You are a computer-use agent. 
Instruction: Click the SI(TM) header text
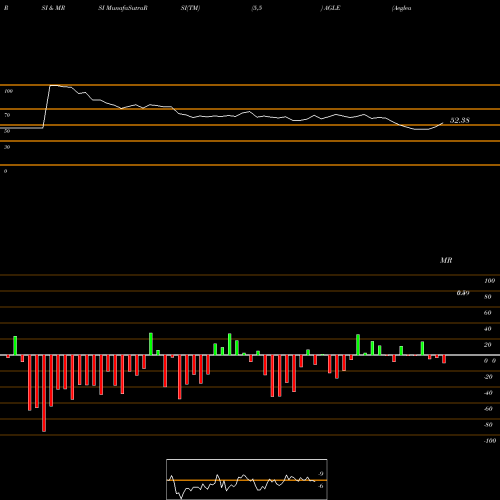pyautogui.click(x=190, y=8)
